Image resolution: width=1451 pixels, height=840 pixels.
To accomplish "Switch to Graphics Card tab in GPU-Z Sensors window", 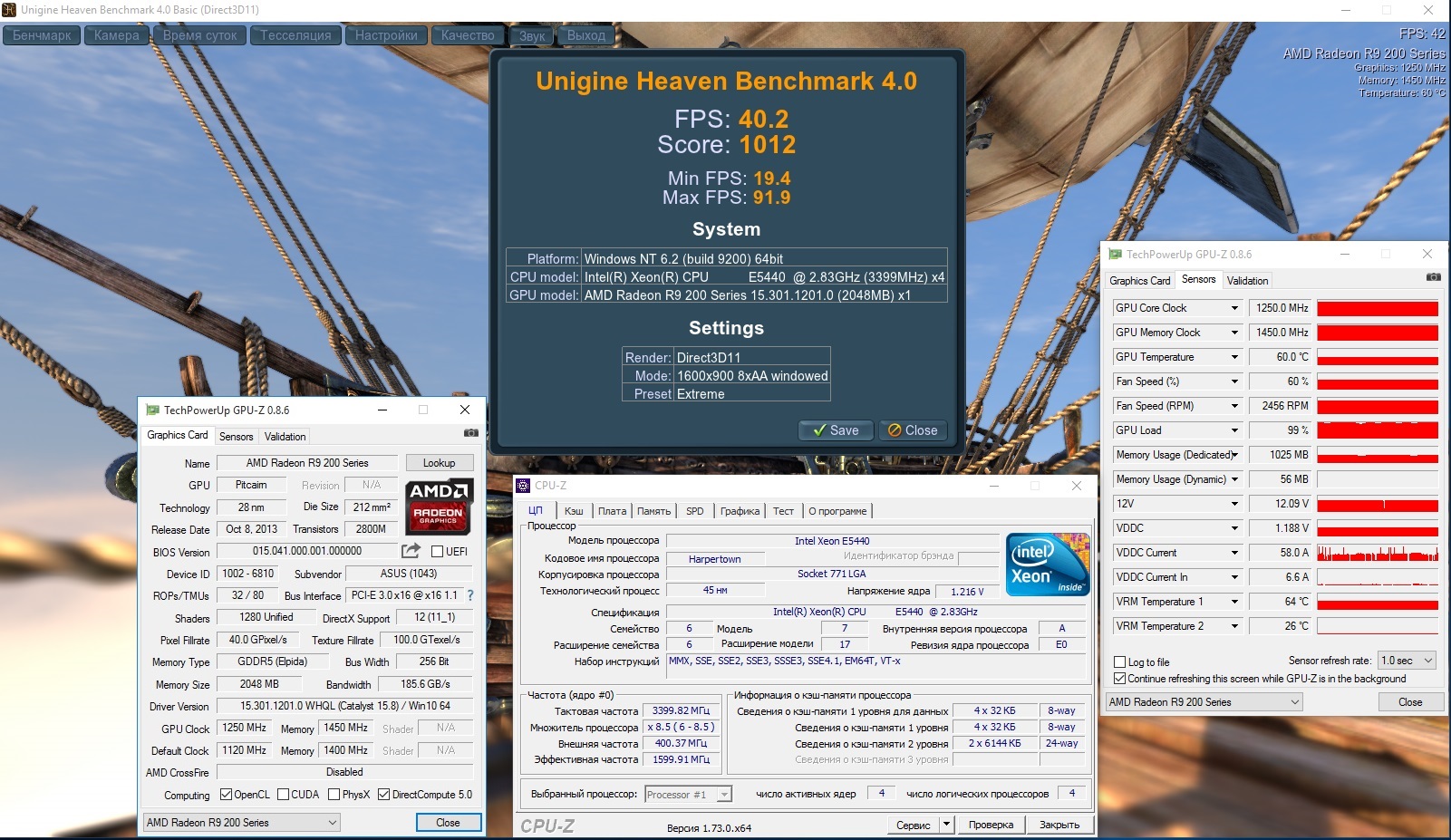I will pos(1140,281).
